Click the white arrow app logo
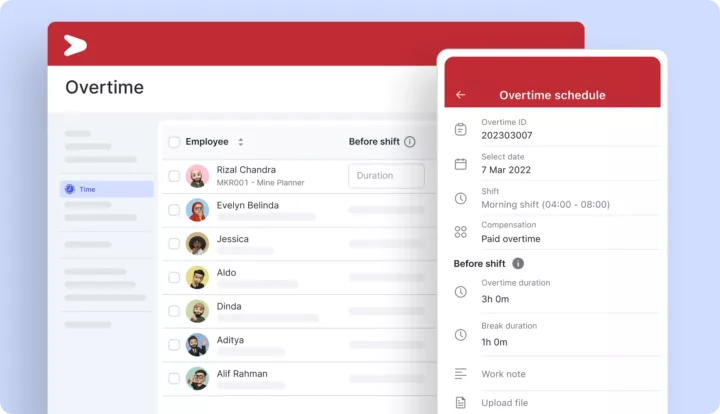Image resolution: width=720 pixels, height=414 pixels. 75,45
